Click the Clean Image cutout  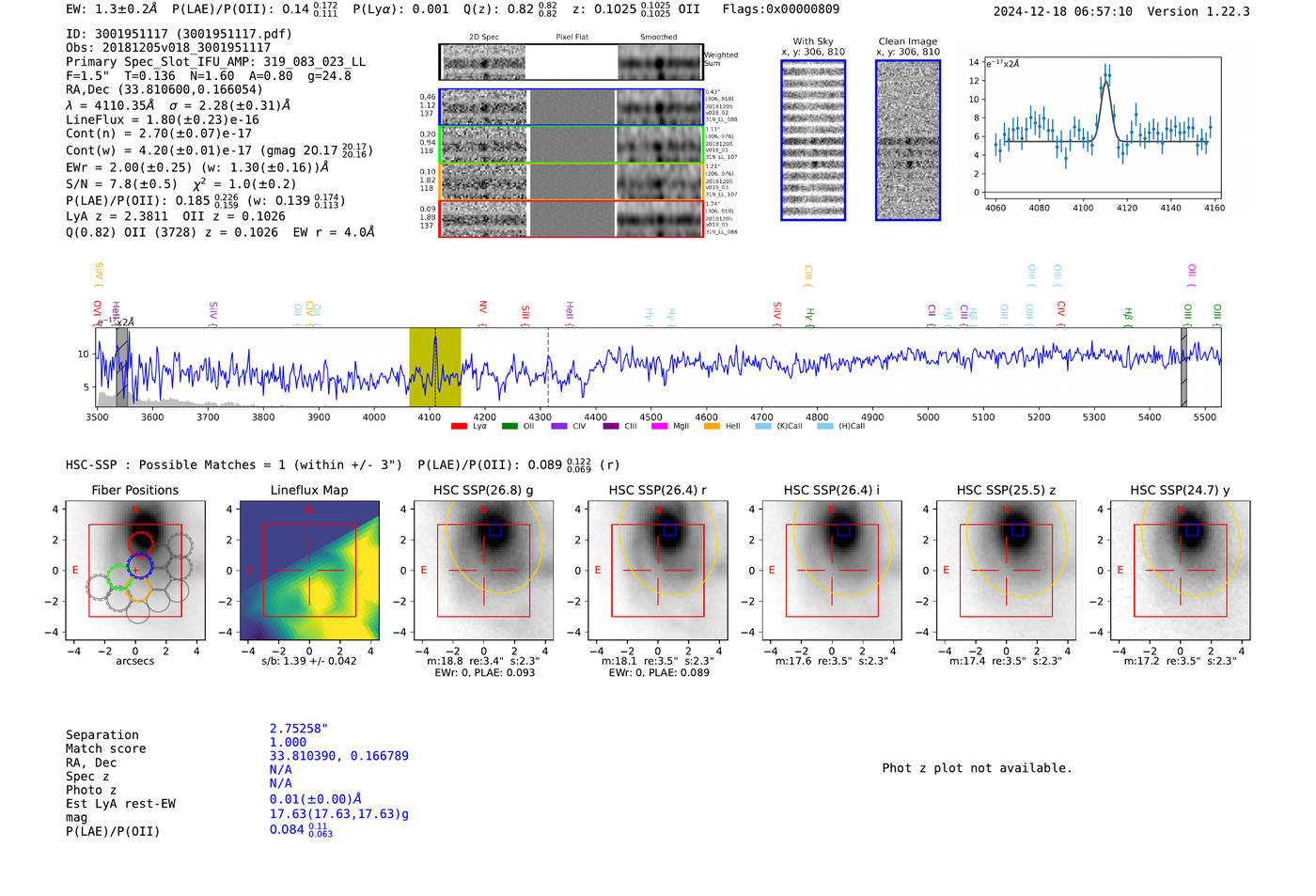pos(908,140)
